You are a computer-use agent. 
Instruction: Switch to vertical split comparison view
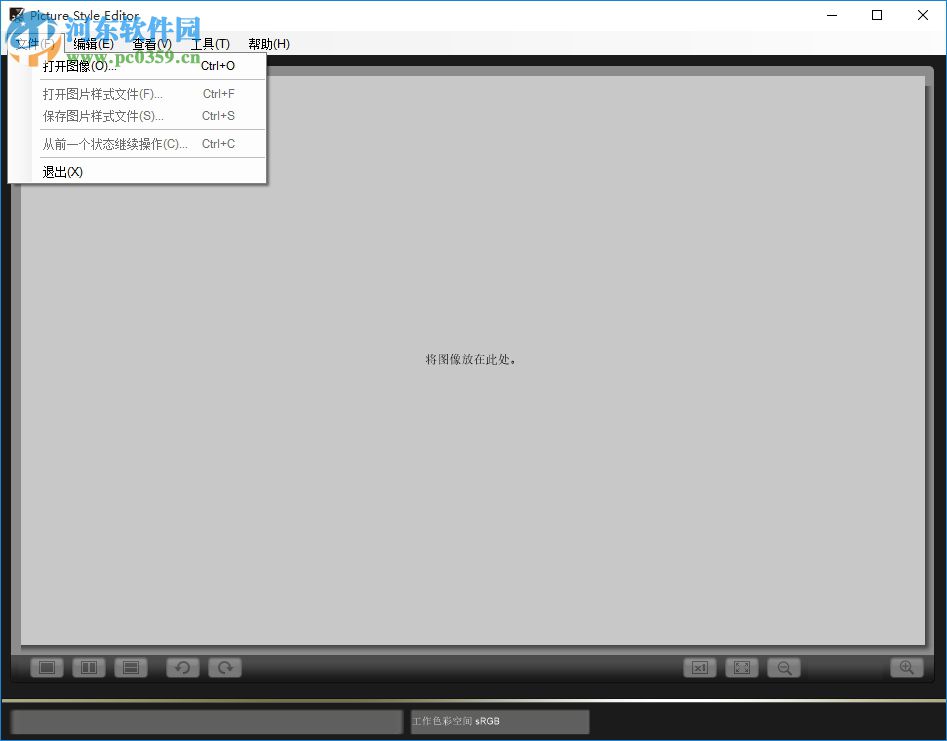pos(88,667)
